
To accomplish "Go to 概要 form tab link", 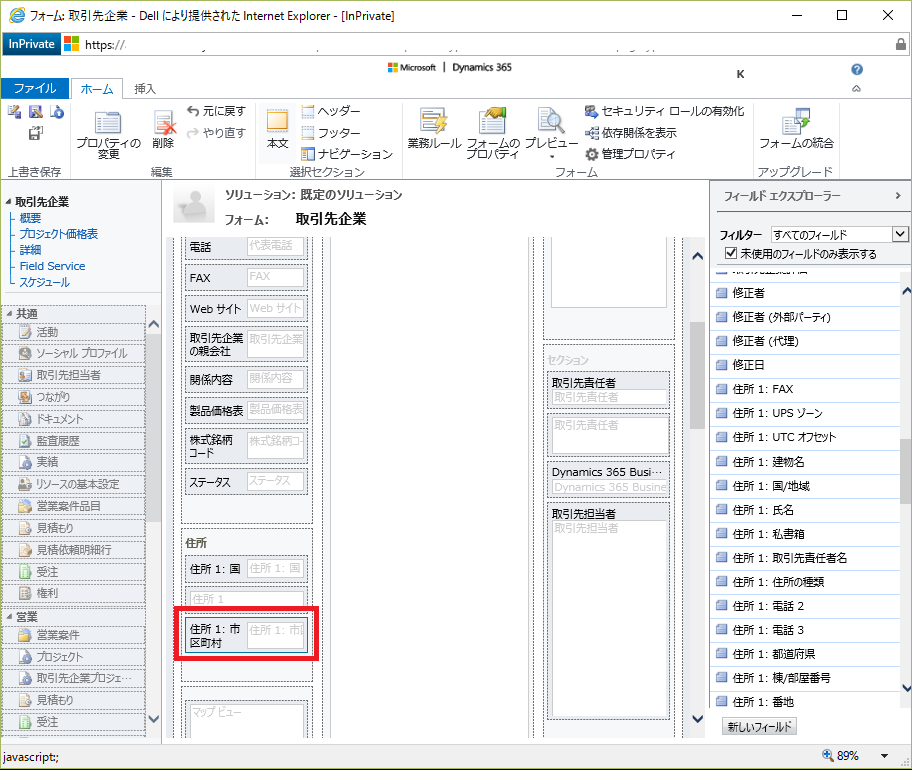I will coord(30,218).
